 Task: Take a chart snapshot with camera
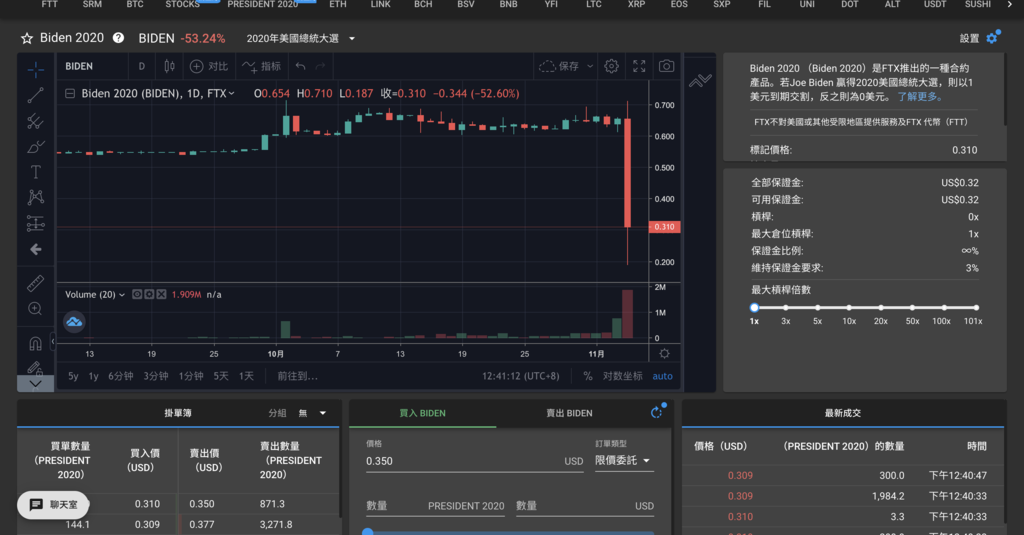click(x=666, y=66)
